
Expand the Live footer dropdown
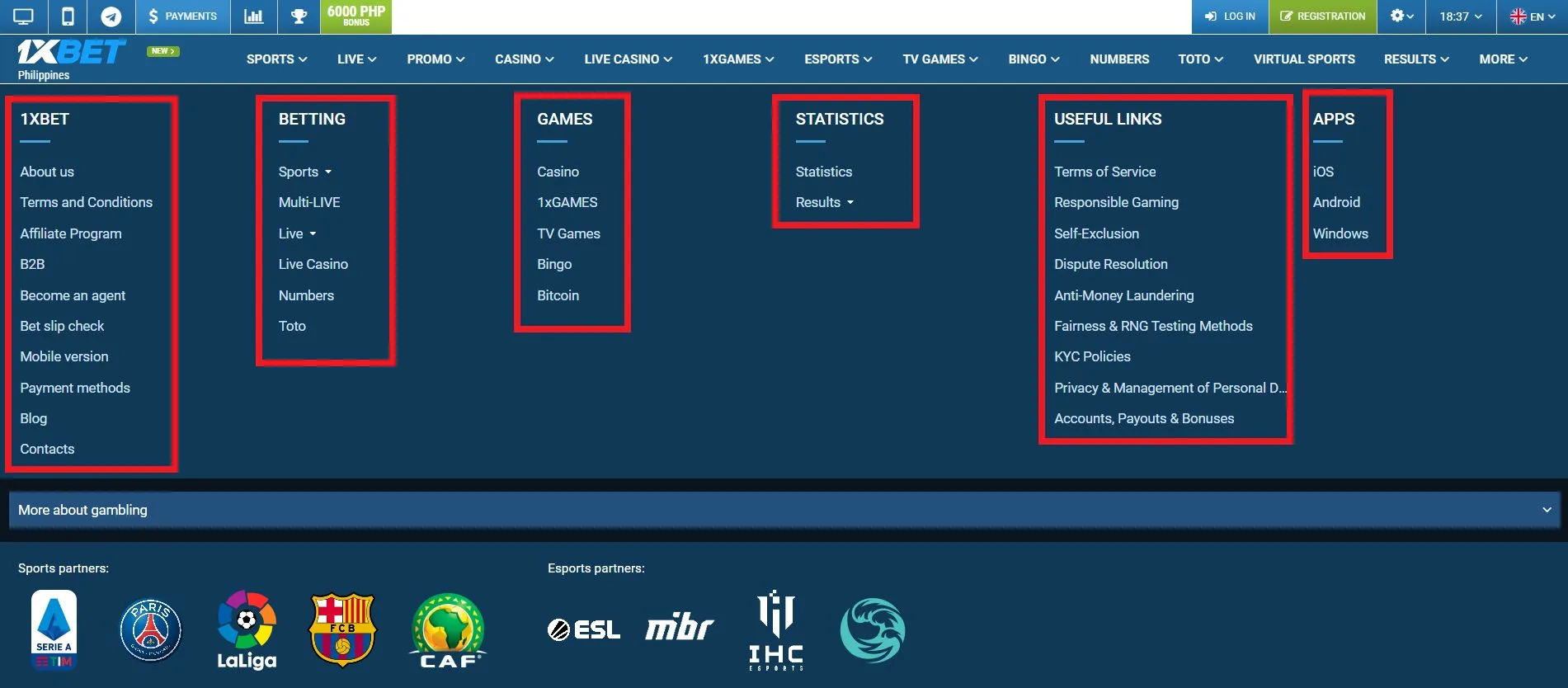[x=298, y=233]
